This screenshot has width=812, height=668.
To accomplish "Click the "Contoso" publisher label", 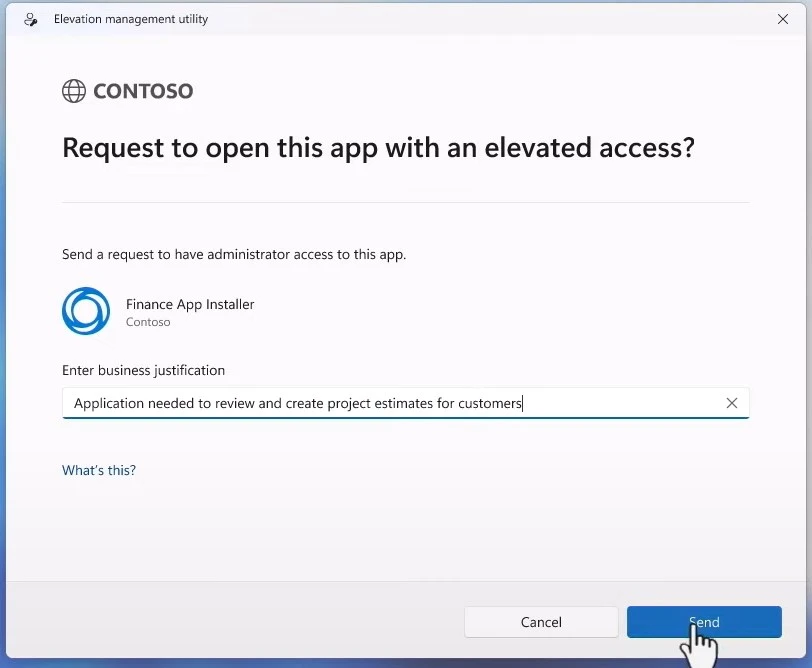I will (148, 322).
